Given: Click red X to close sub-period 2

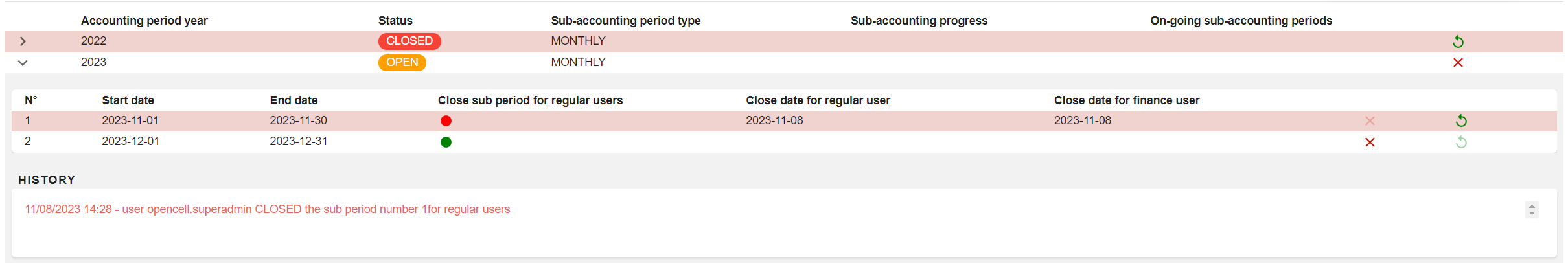Looking at the screenshot, I should (x=1370, y=143).
